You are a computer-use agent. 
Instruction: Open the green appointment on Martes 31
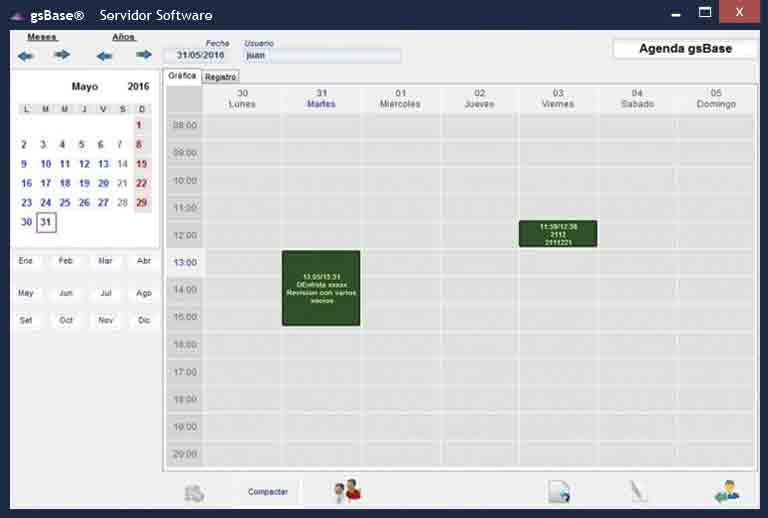click(321, 288)
